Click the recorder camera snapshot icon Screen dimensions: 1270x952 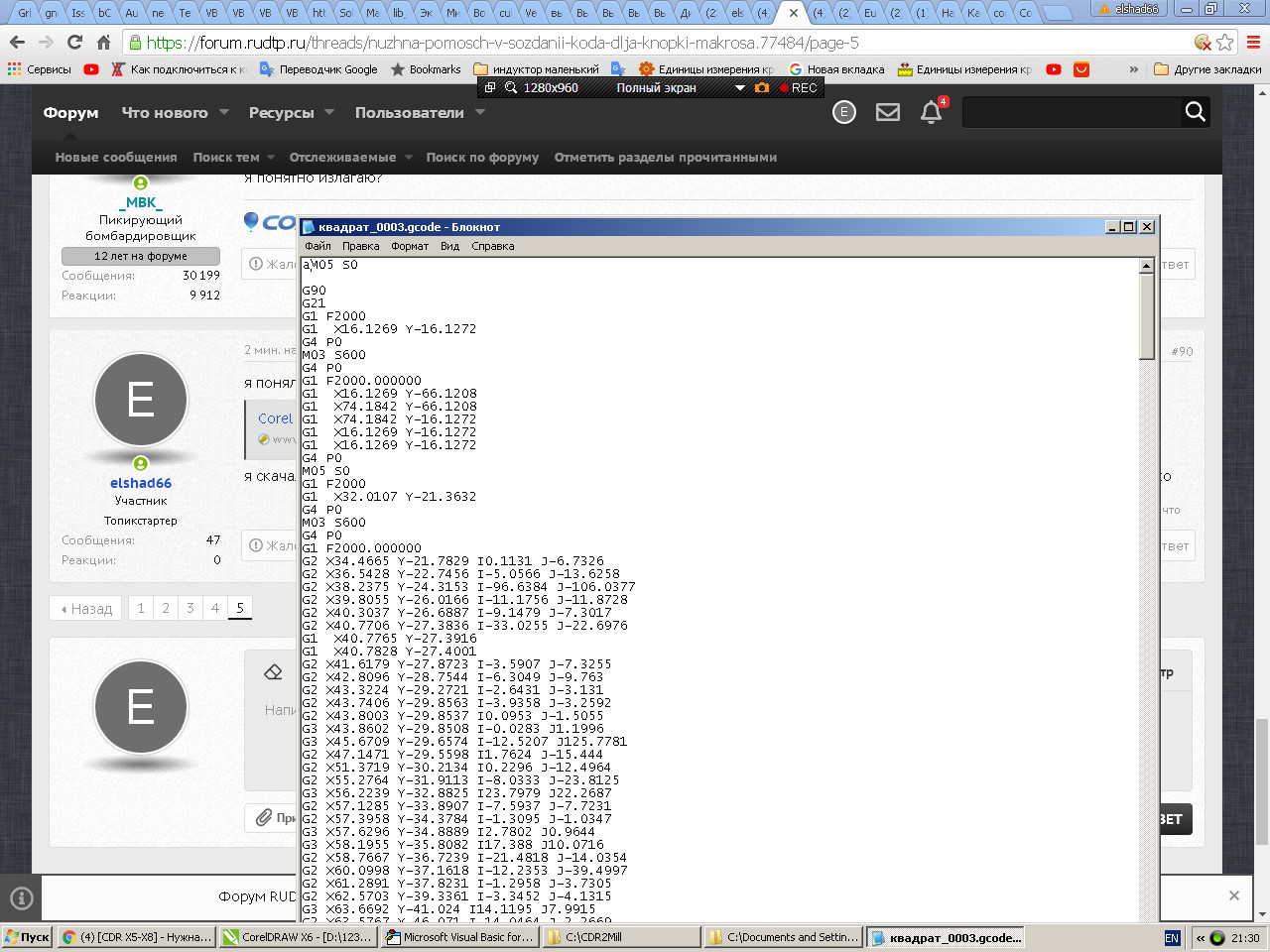click(x=762, y=87)
